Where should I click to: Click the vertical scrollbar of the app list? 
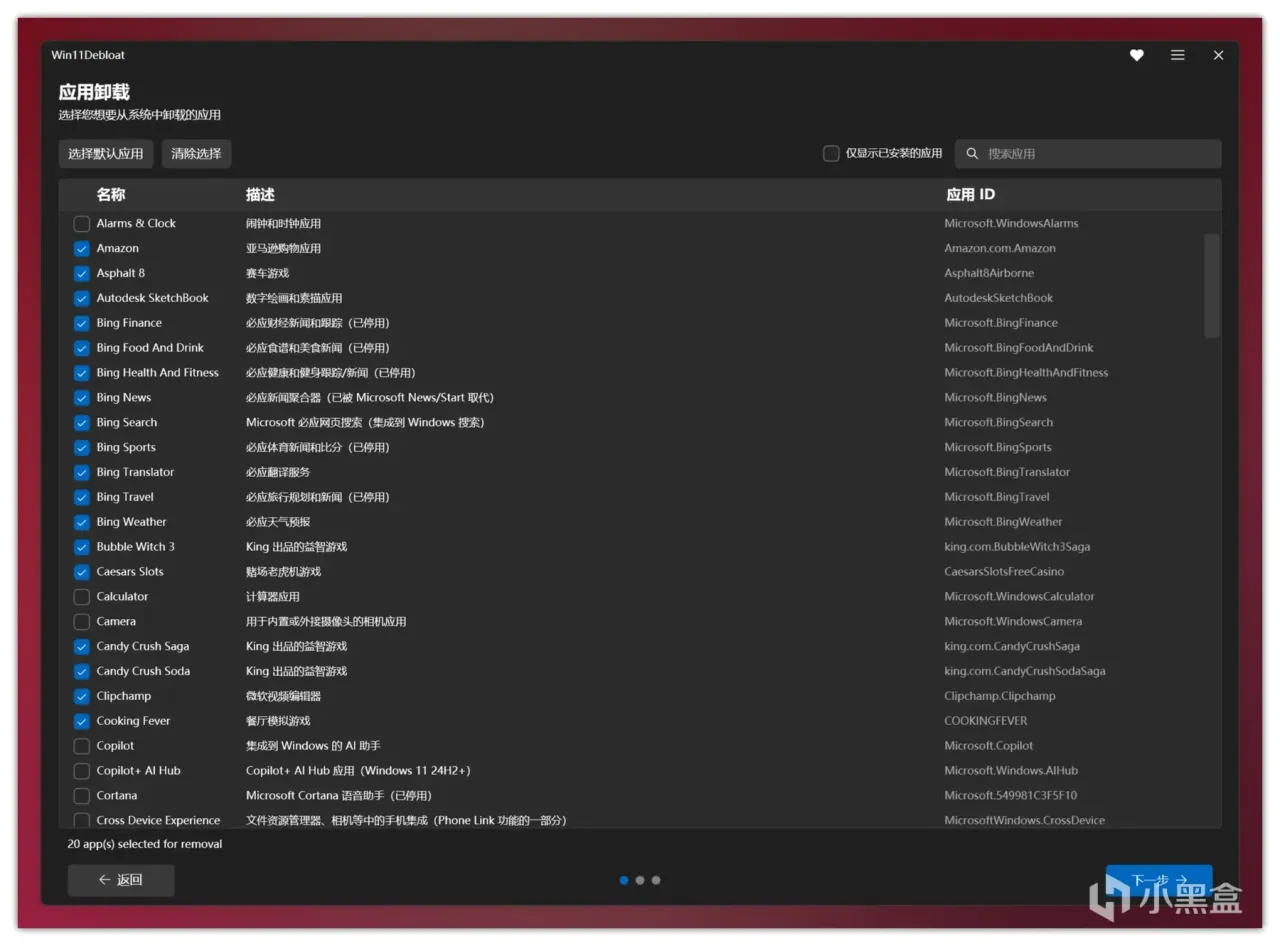1212,286
